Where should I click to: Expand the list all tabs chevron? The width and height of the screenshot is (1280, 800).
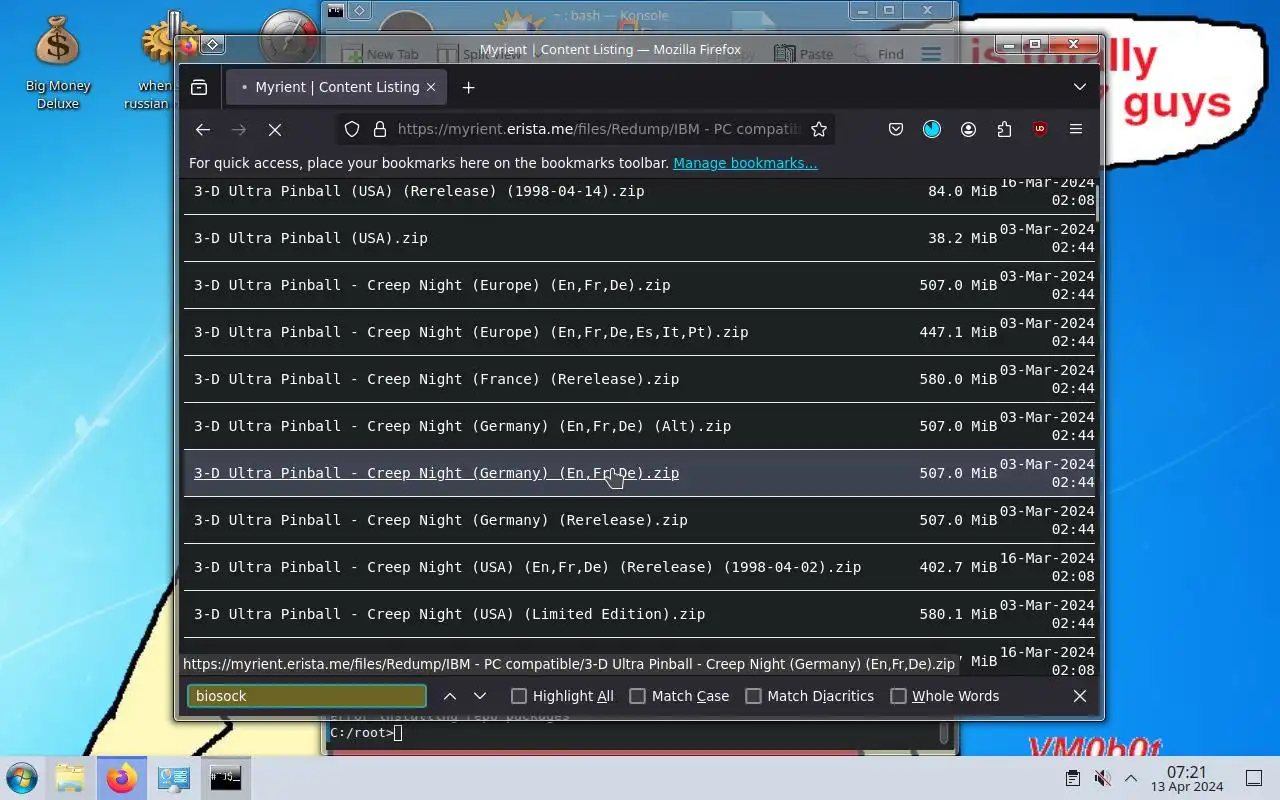[x=1080, y=87]
